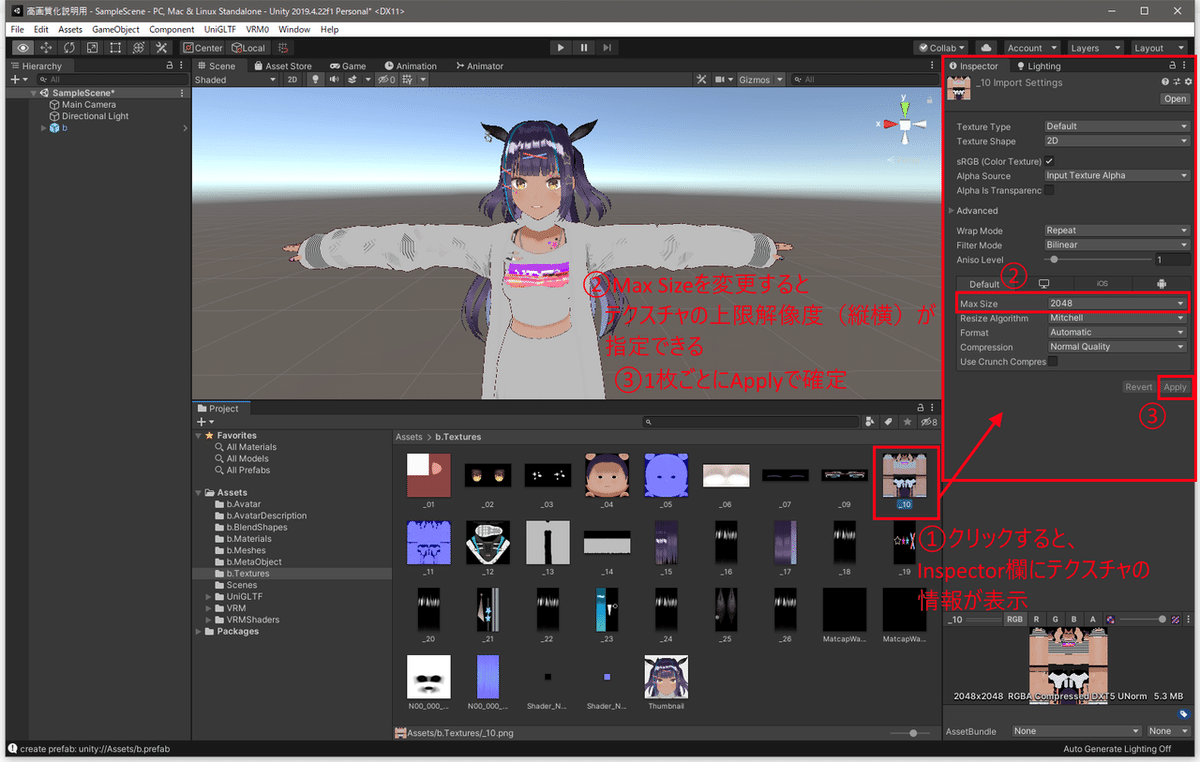
Task: Open Texture Type dropdown
Action: coord(1116,127)
